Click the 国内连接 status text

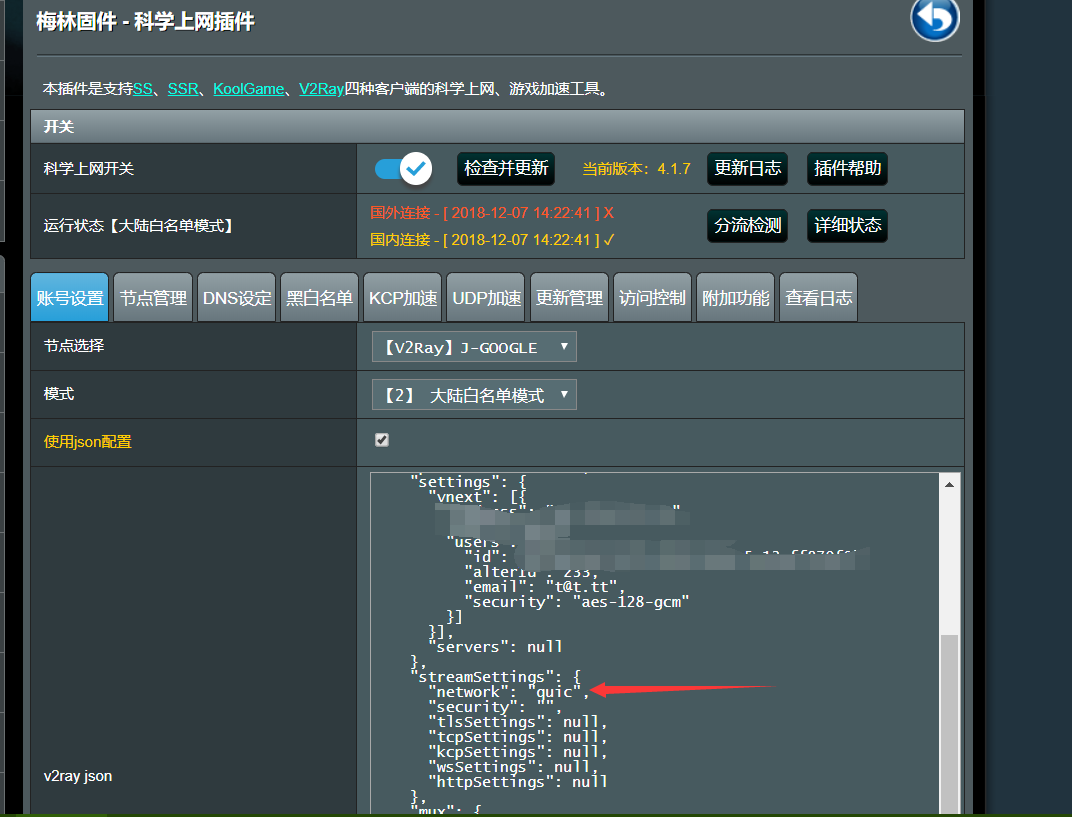point(492,240)
